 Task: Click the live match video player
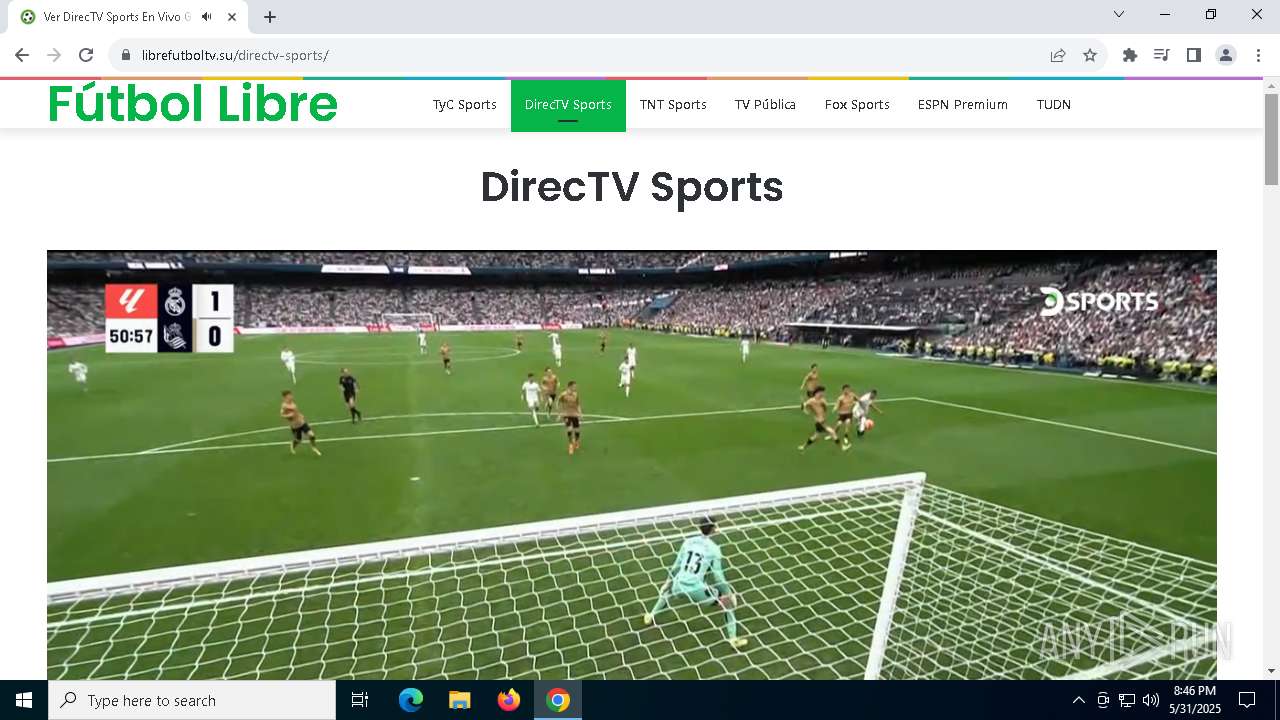point(632,465)
